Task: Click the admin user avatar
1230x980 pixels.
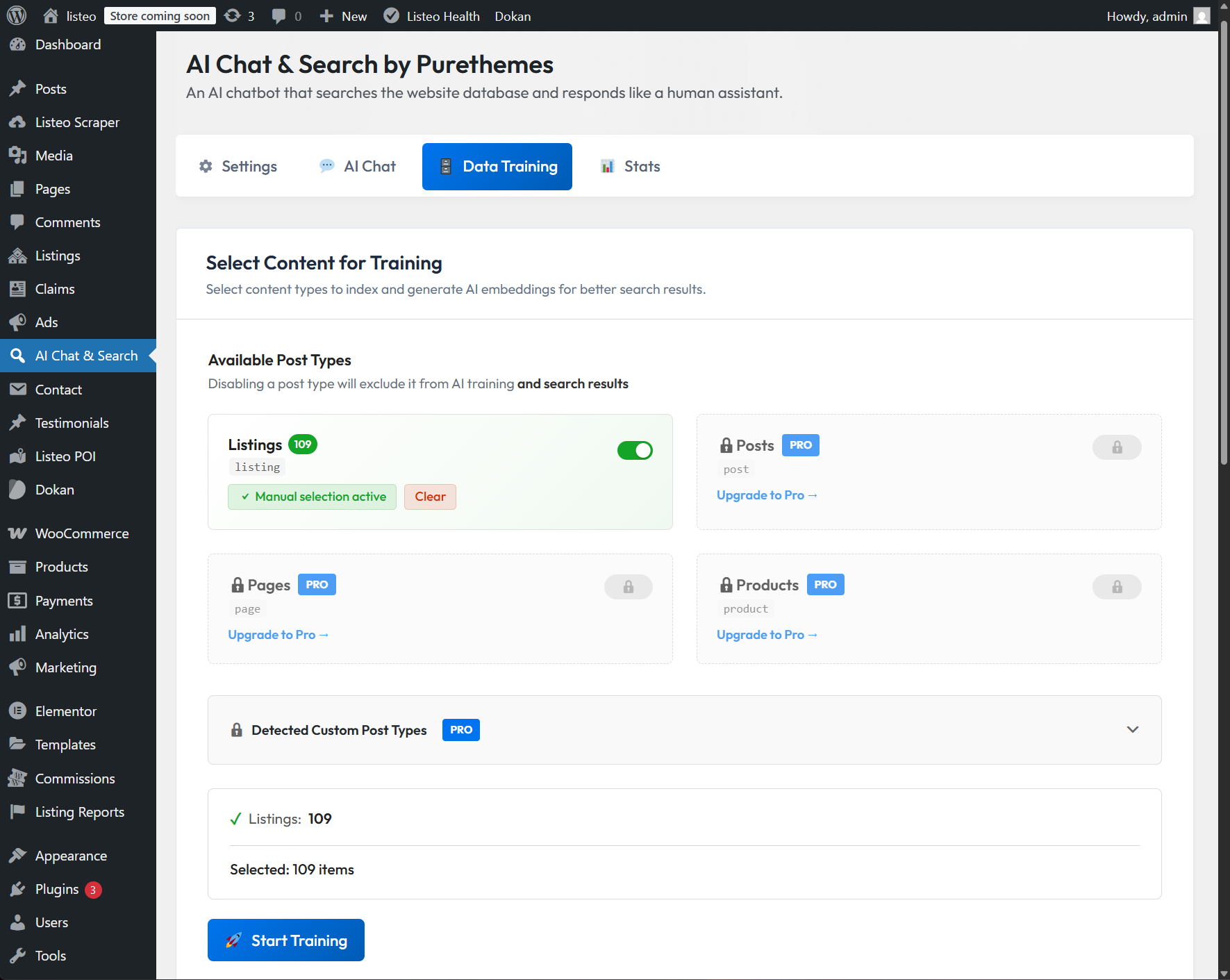Action: pyautogui.click(x=1202, y=16)
